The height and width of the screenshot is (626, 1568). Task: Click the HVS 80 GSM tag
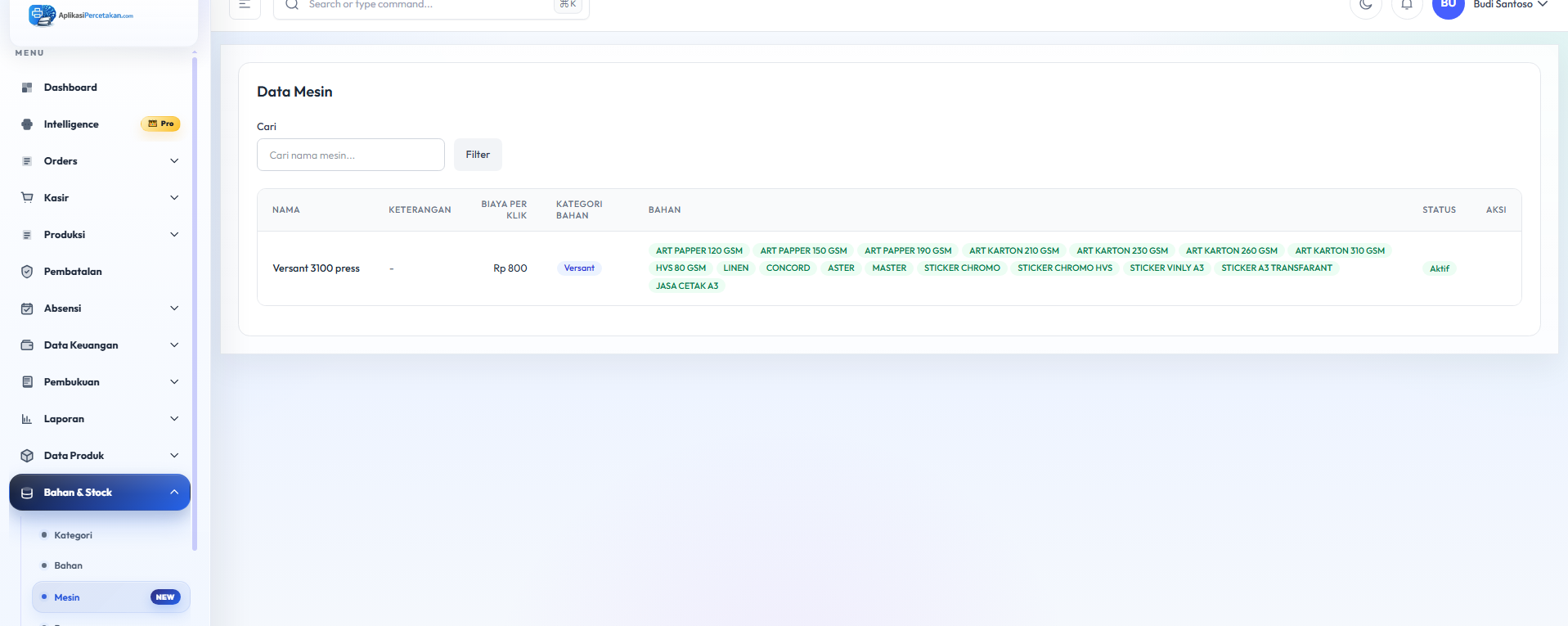click(681, 268)
